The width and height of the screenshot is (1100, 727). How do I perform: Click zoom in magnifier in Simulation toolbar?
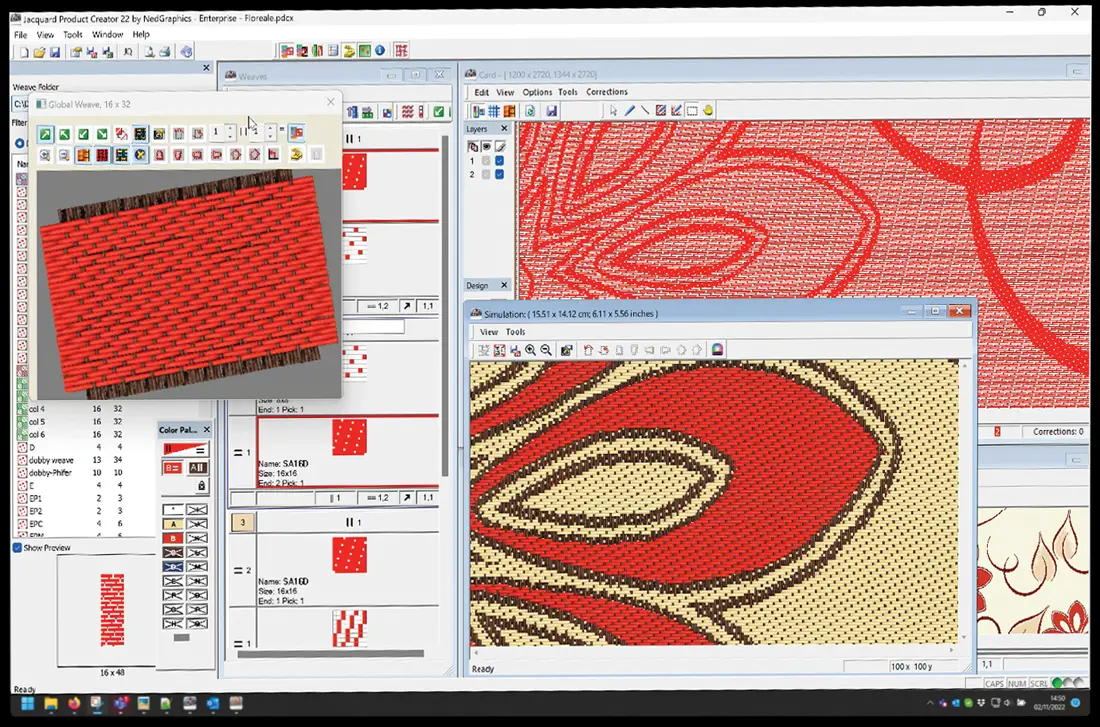[530, 350]
